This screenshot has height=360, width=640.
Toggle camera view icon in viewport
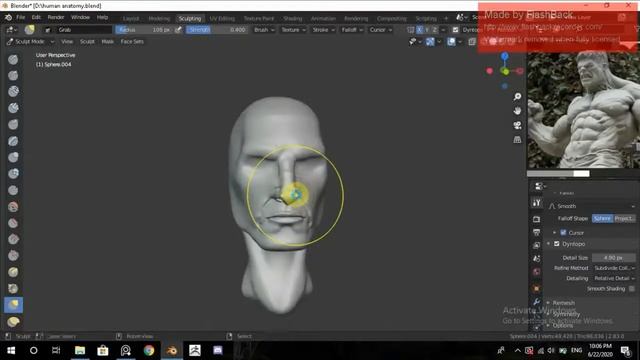coord(517,125)
